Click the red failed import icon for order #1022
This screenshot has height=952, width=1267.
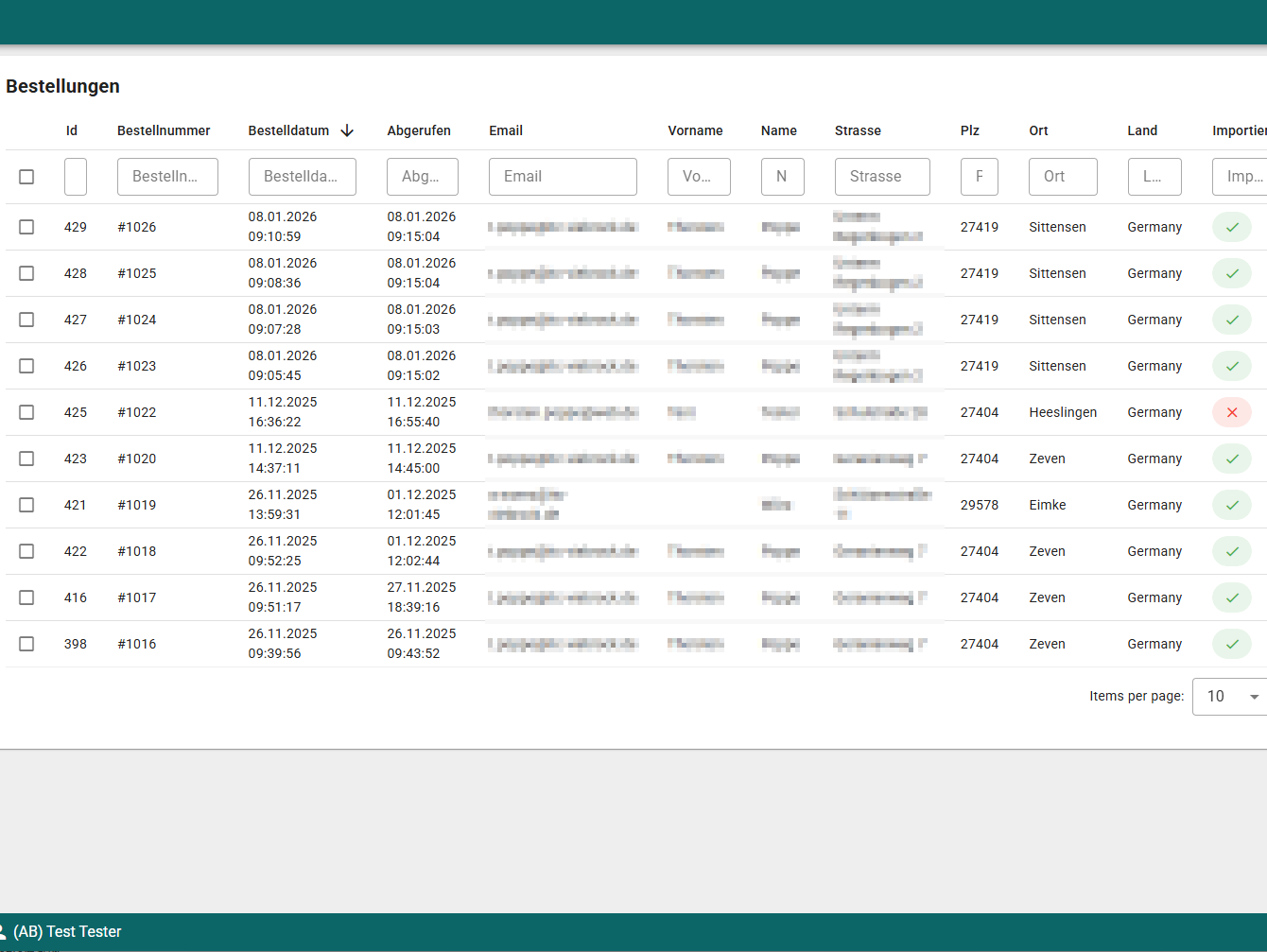point(1231,412)
